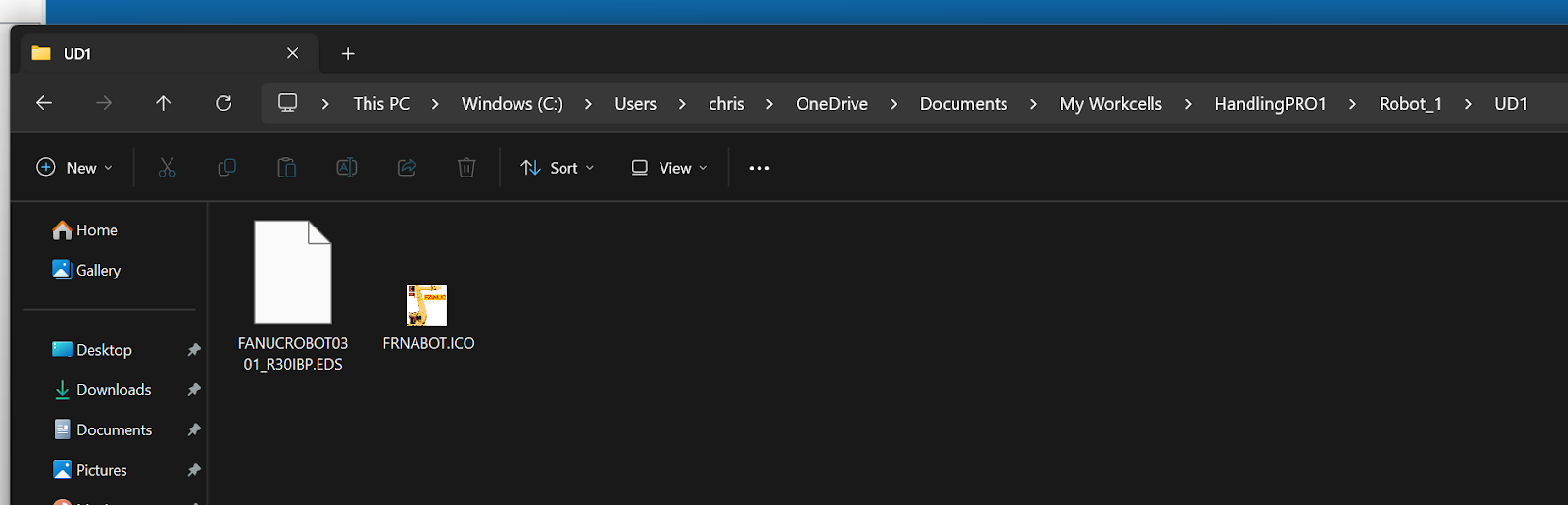Open Home in the navigation pane

coord(85,230)
